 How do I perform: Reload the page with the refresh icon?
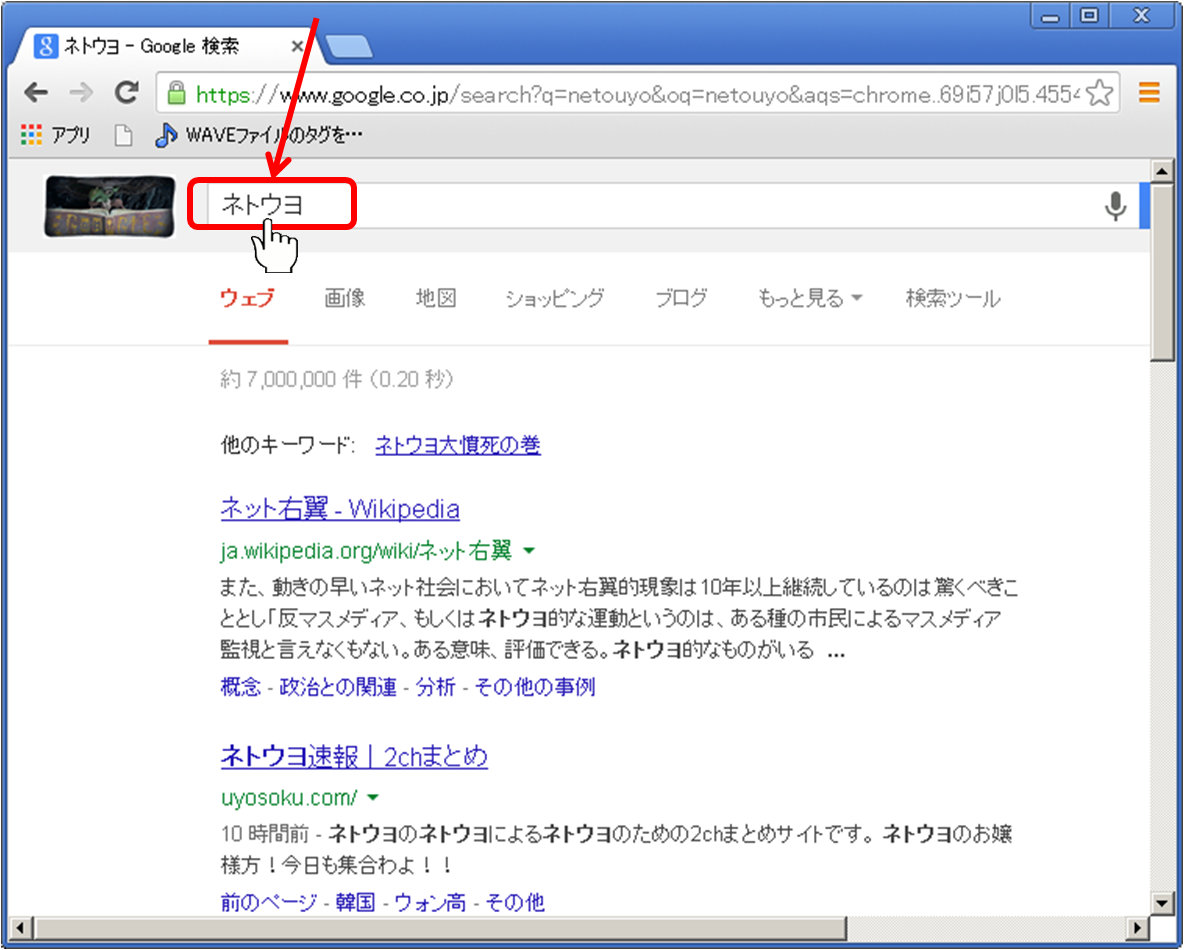tap(126, 93)
